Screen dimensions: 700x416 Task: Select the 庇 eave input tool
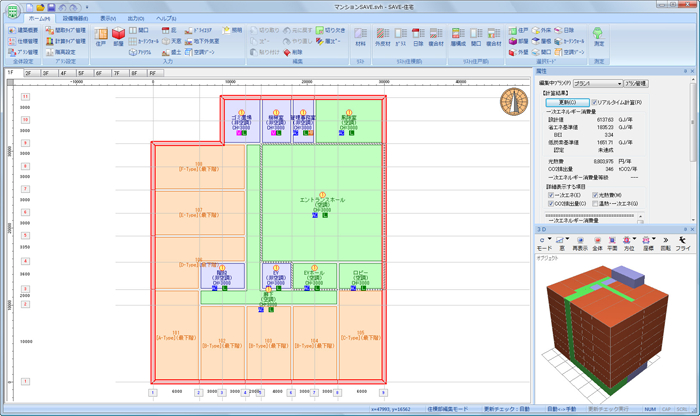(169, 30)
